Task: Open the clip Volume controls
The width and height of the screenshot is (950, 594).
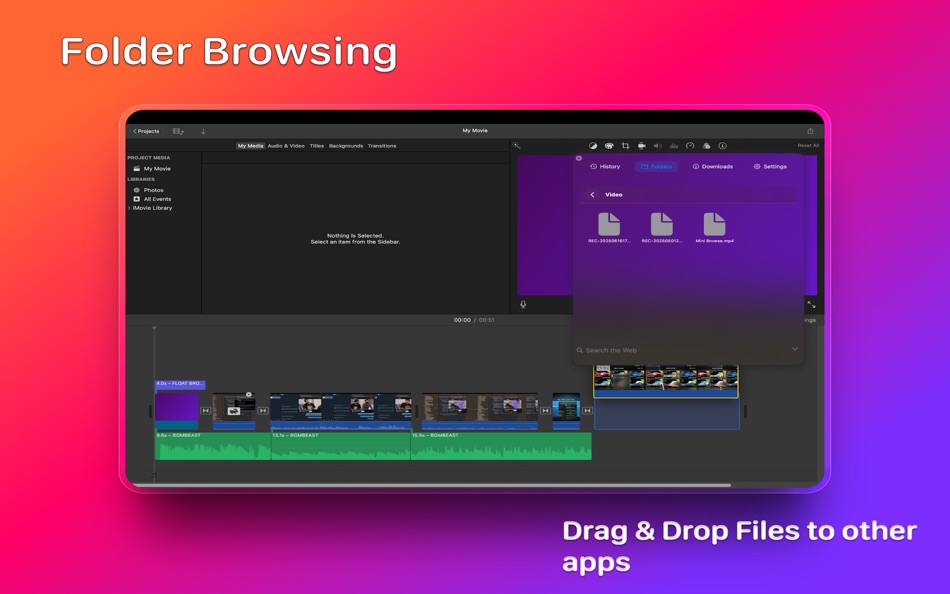Action: (657, 147)
